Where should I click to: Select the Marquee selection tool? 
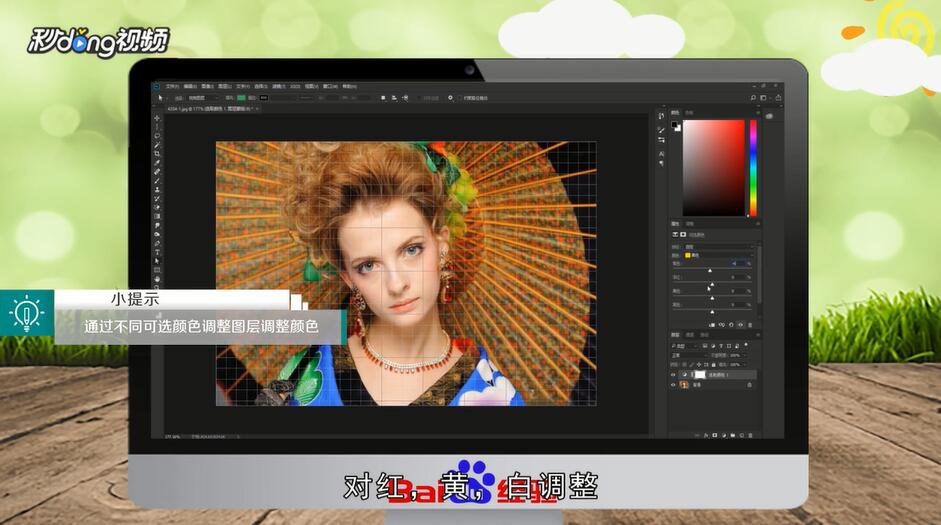click(157, 127)
